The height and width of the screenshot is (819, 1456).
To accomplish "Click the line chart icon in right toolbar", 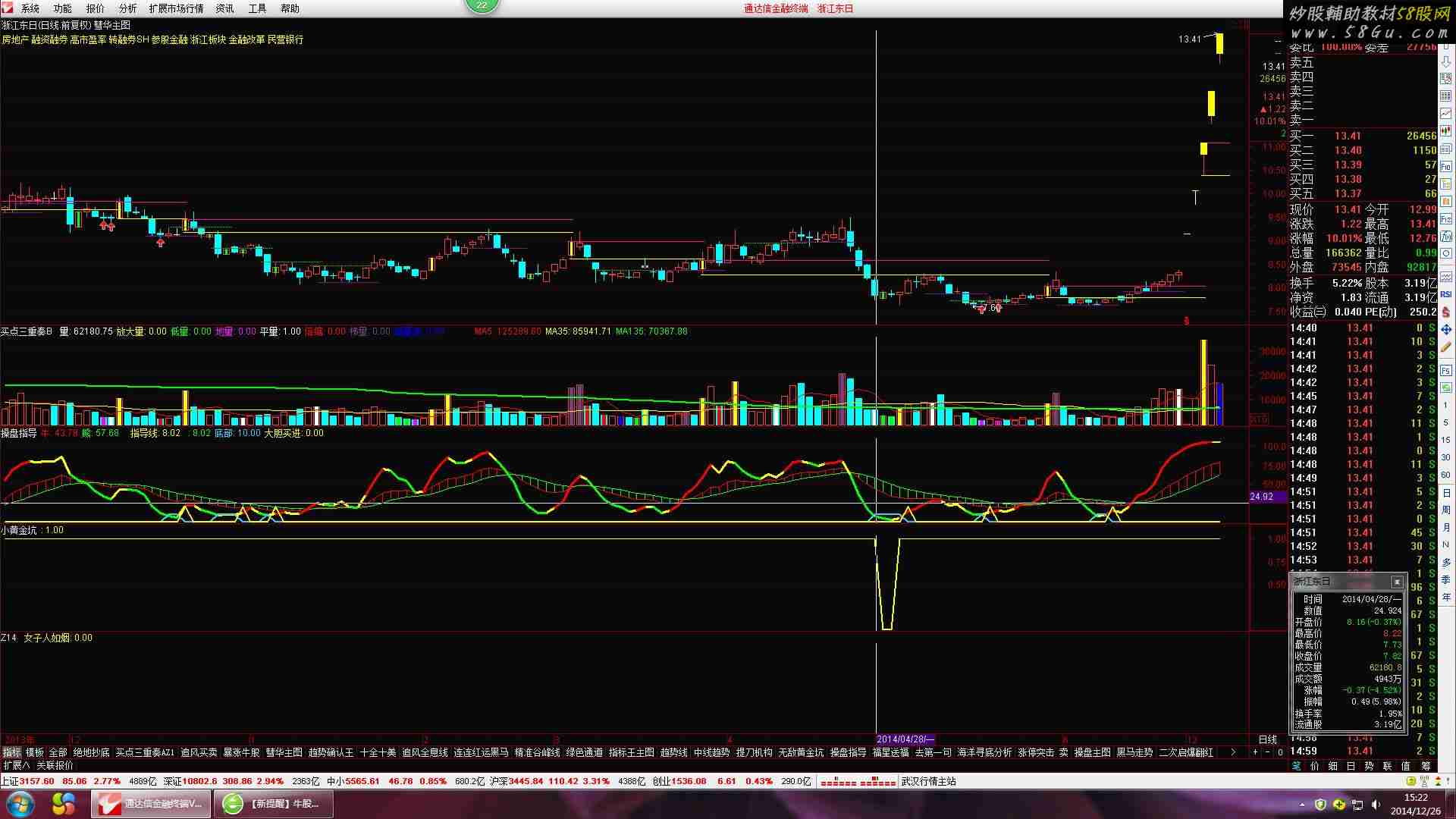I will 1446,114.
